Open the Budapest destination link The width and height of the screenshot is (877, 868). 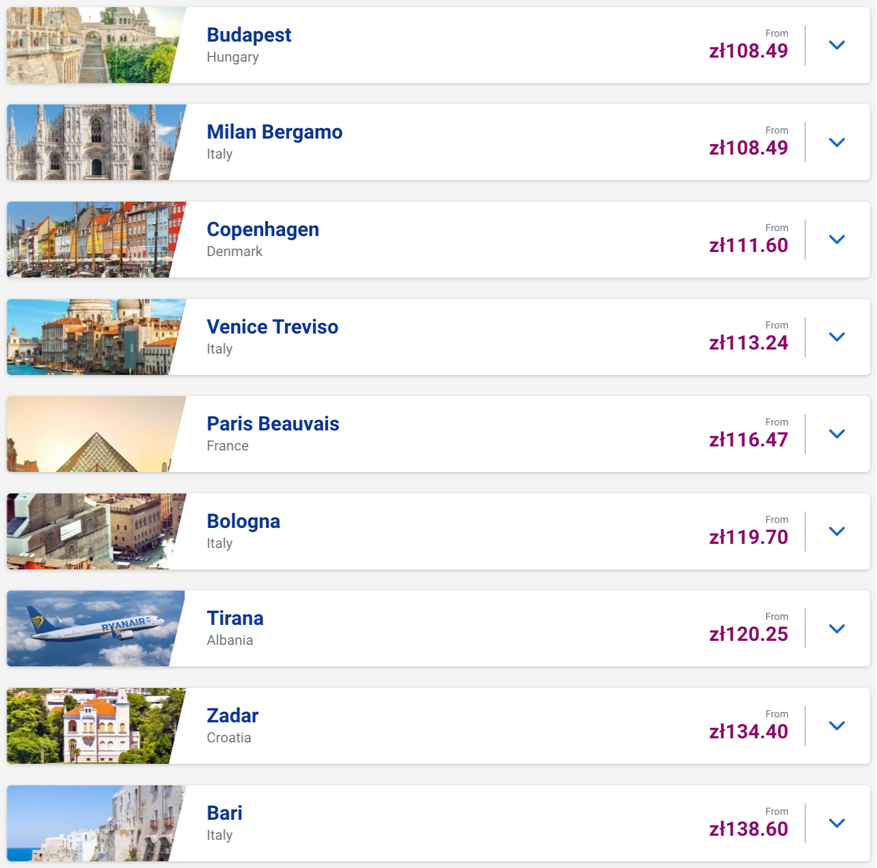(x=248, y=35)
